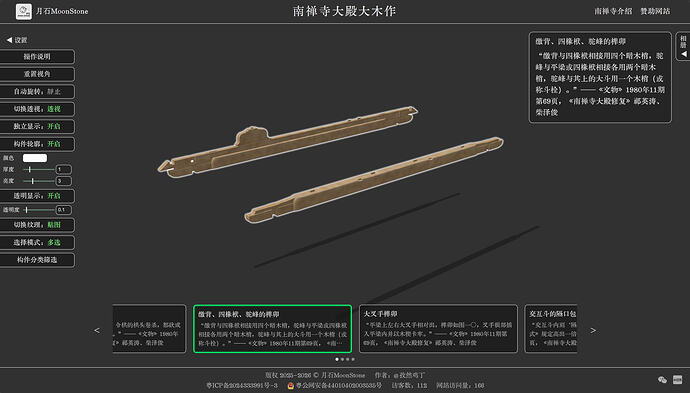Open the 粤ICP备 record link
The width and height of the screenshot is (690, 393).
pos(242,386)
